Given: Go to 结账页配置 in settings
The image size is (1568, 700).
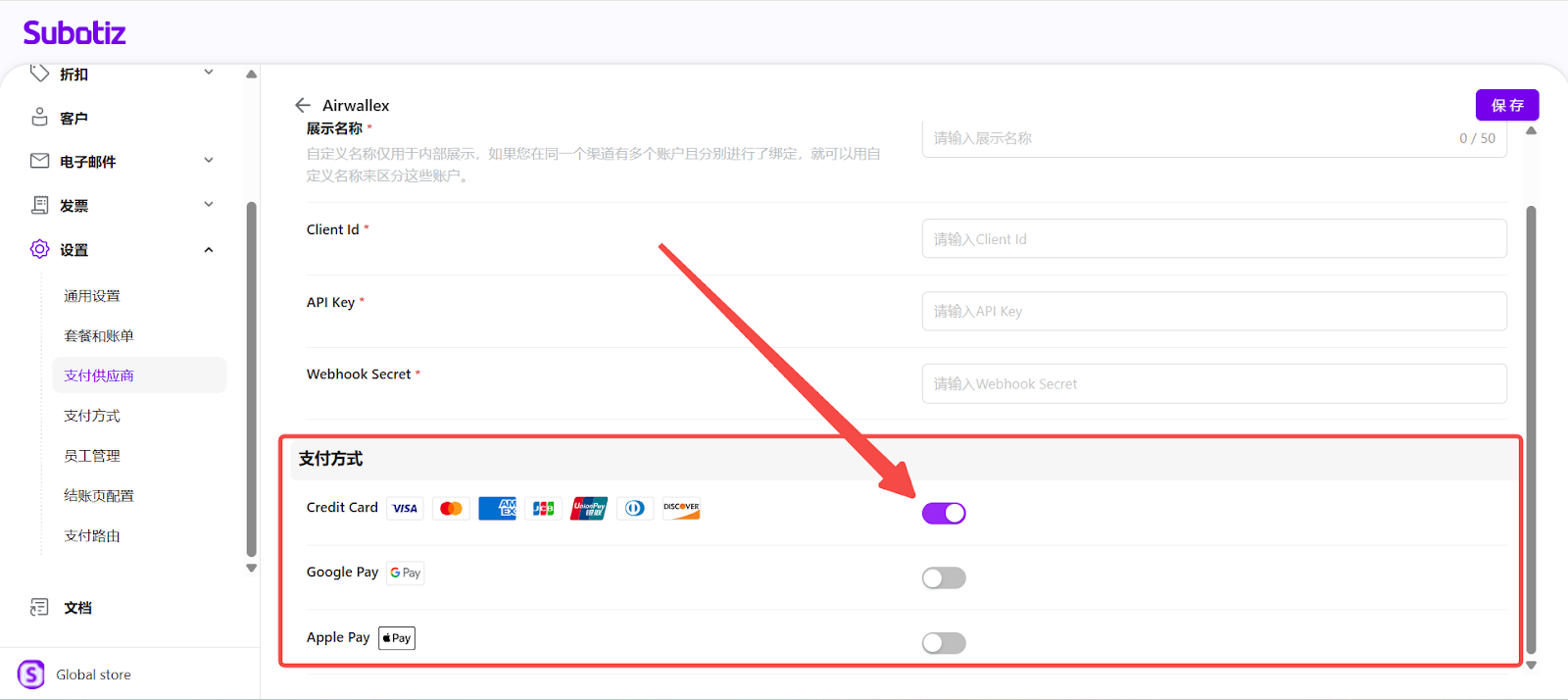Looking at the screenshot, I should (99, 496).
